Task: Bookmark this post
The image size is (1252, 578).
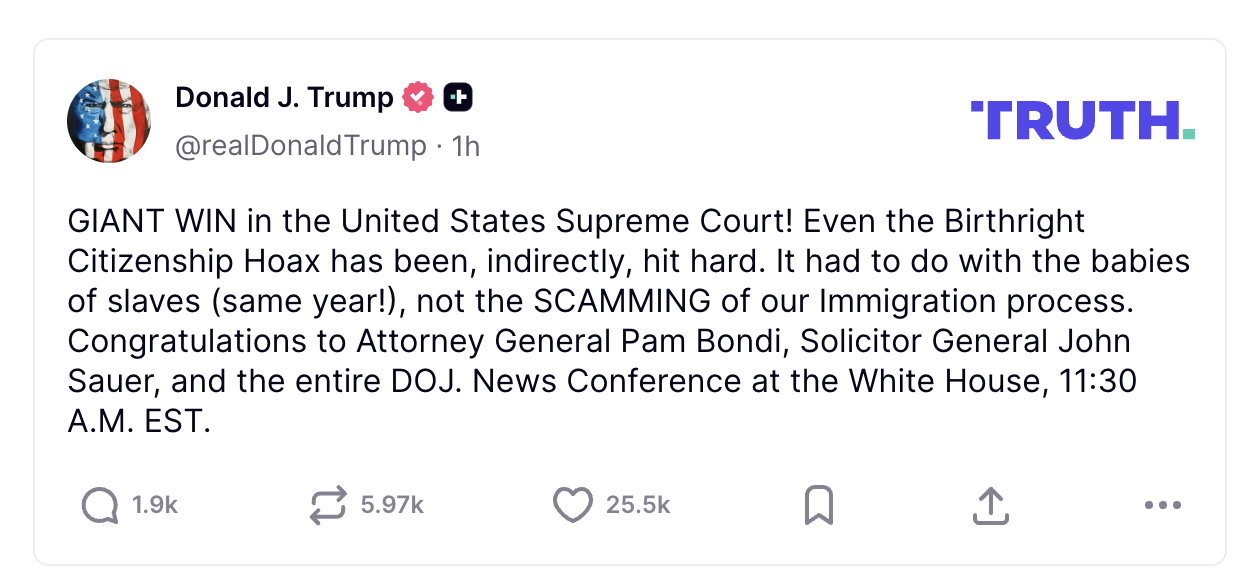Action: (818, 505)
